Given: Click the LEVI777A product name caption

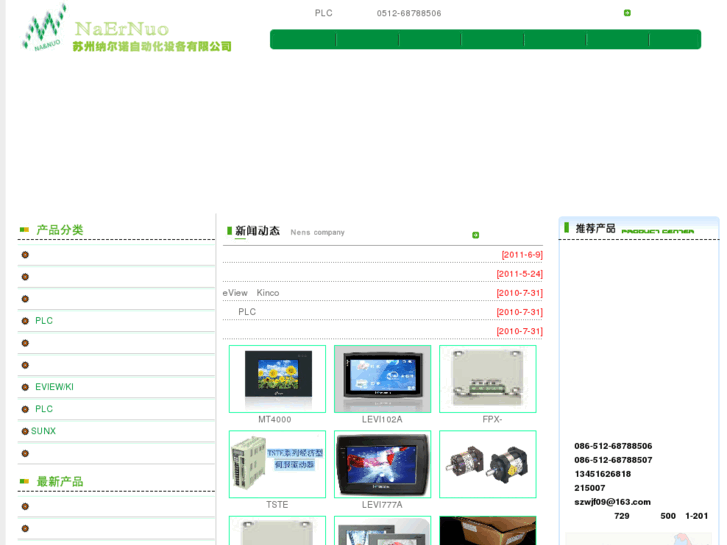Looking at the screenshot, I should [x=382, y=505].
